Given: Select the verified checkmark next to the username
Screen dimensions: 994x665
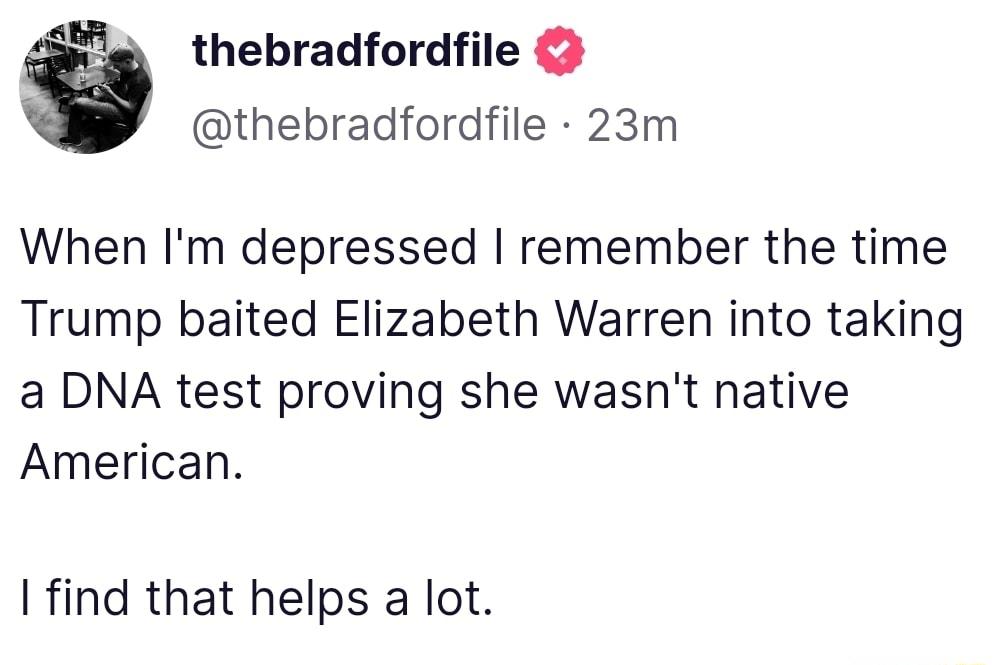Looking at the screenshot, I should tap(561, 49).
